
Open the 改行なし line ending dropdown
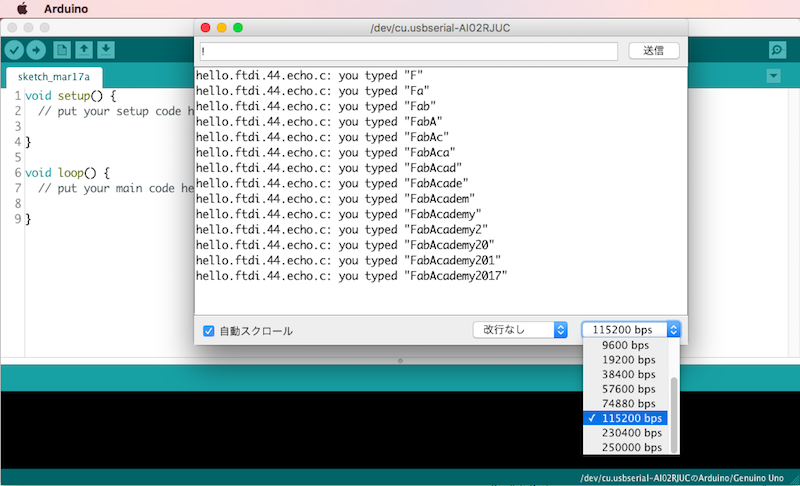click(520, 330)
